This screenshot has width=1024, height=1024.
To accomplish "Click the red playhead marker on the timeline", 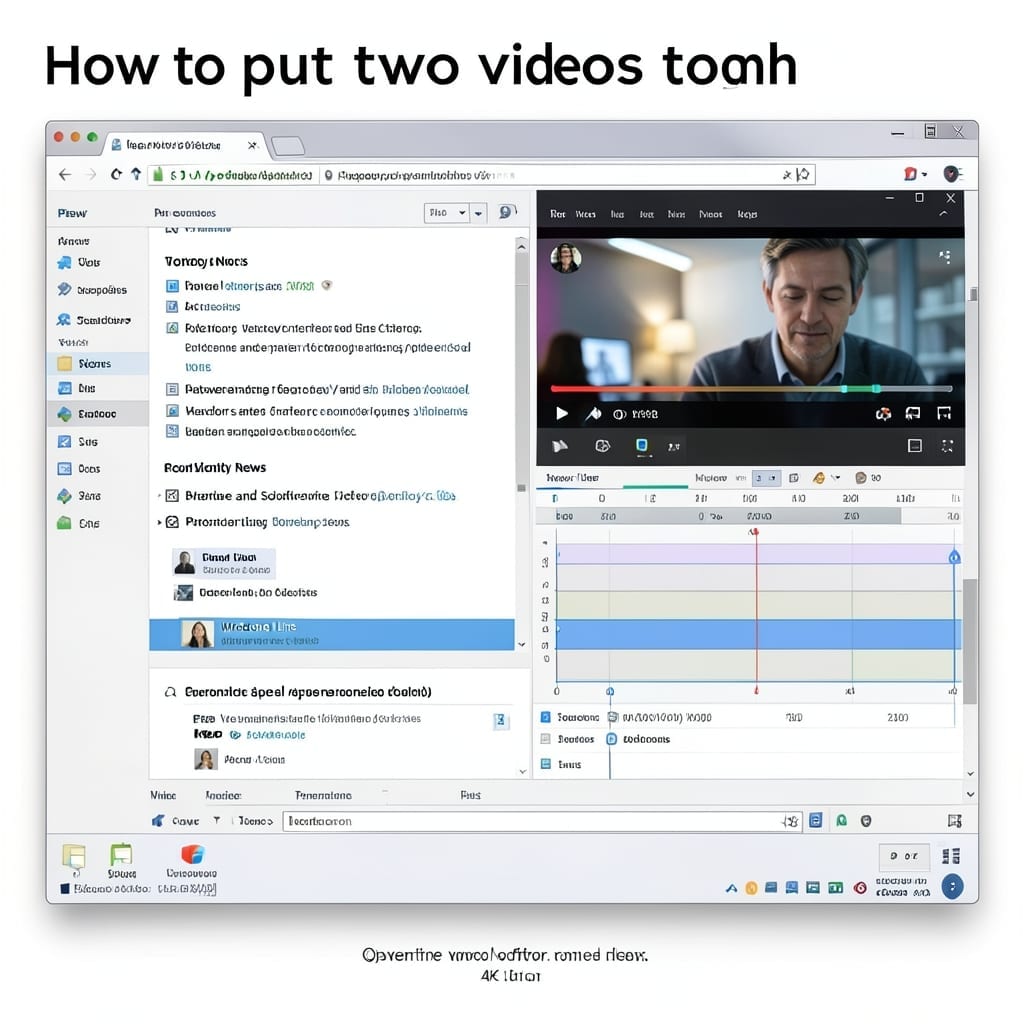I will pyautogui.click(x=754, y=532).
